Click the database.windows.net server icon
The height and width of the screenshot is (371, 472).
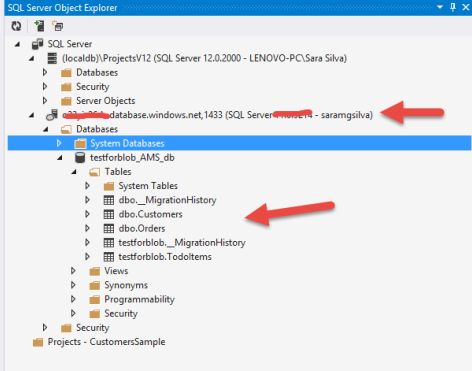coord(52,115)
